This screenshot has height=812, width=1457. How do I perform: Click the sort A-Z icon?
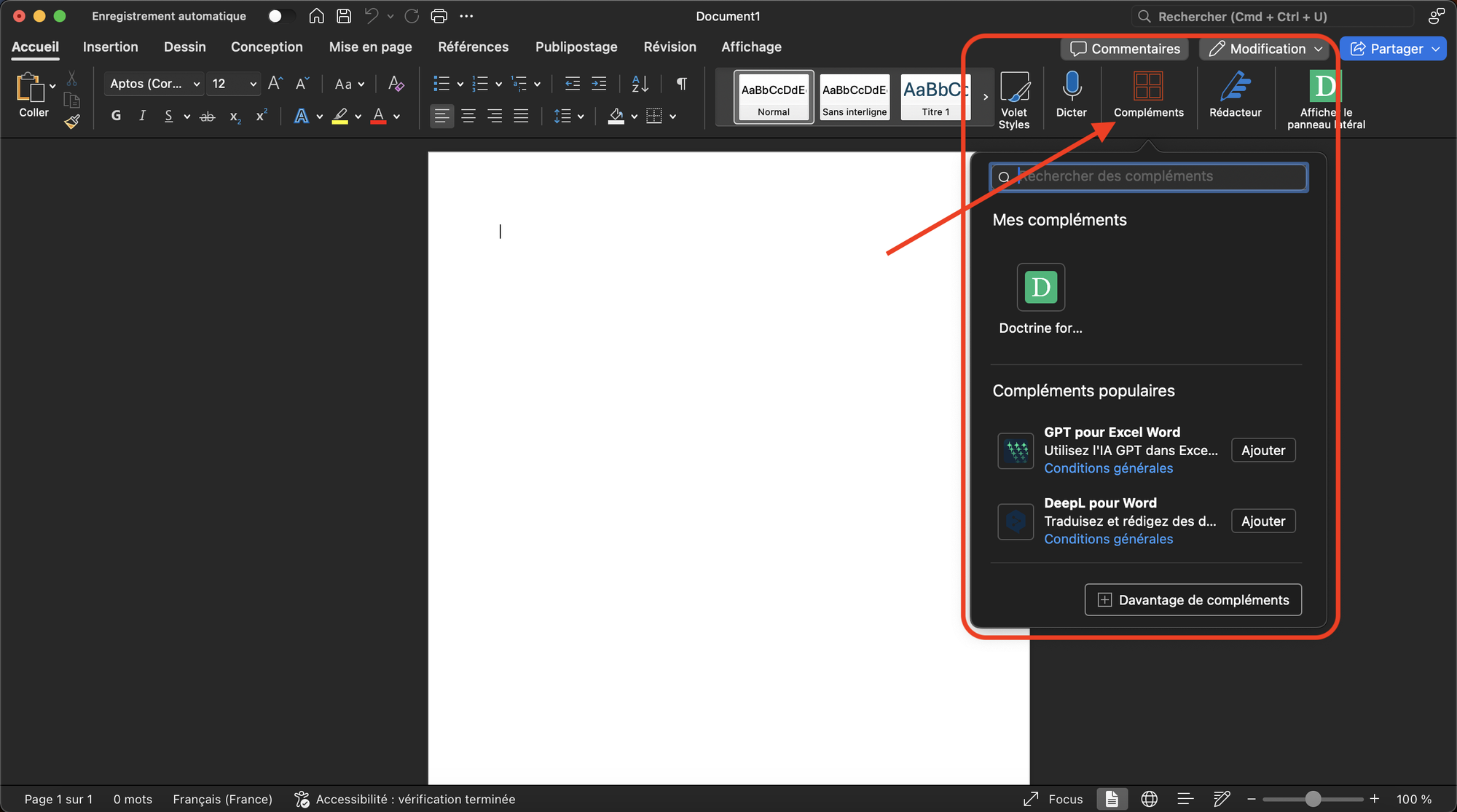[x=640, y=84]
